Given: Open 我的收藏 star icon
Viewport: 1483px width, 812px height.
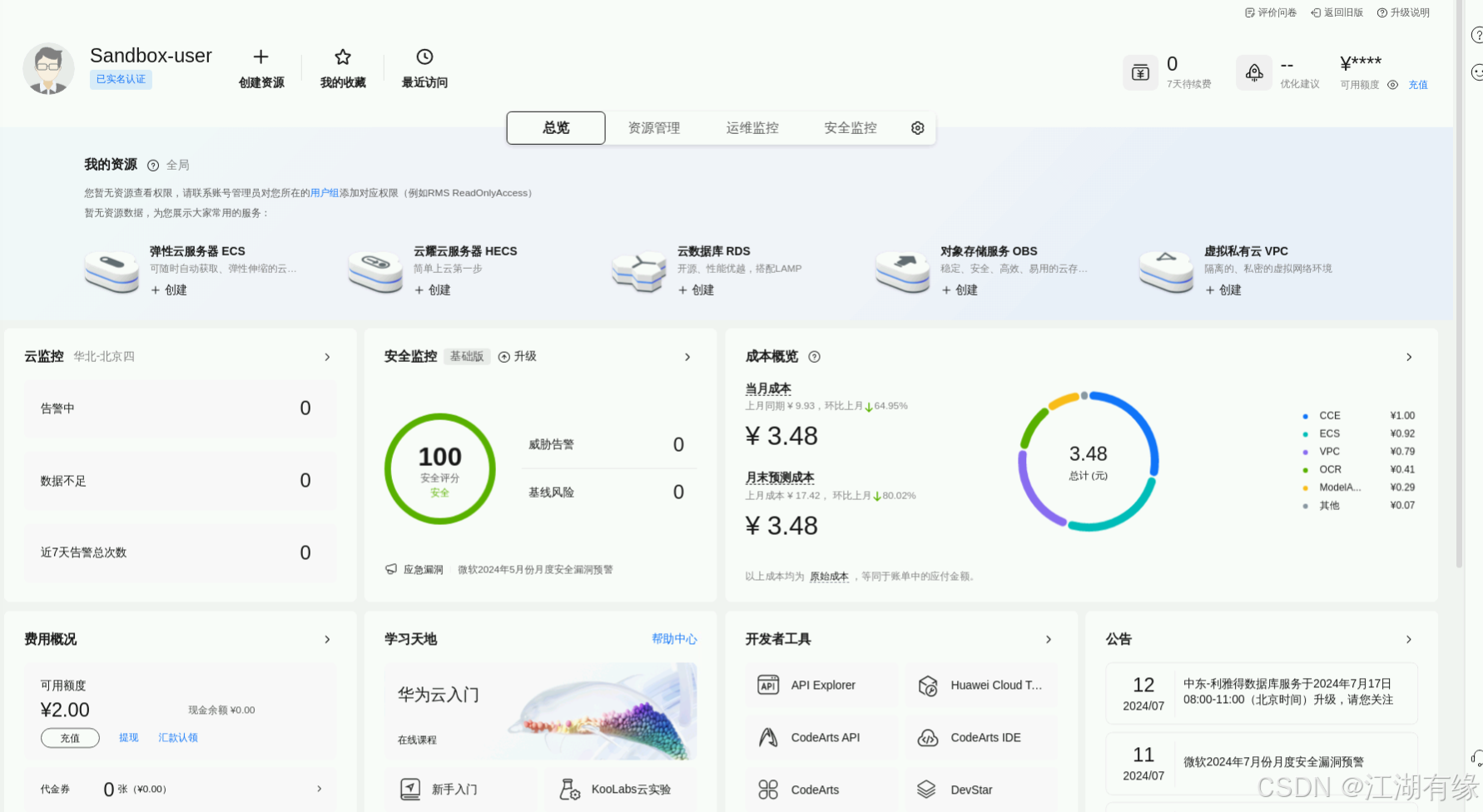Looking at the screenshot, I should [342, 57].
